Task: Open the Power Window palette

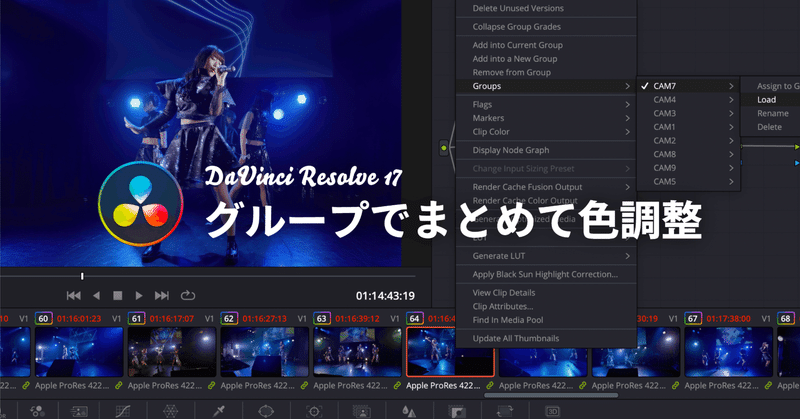Action: click(266, 411)
